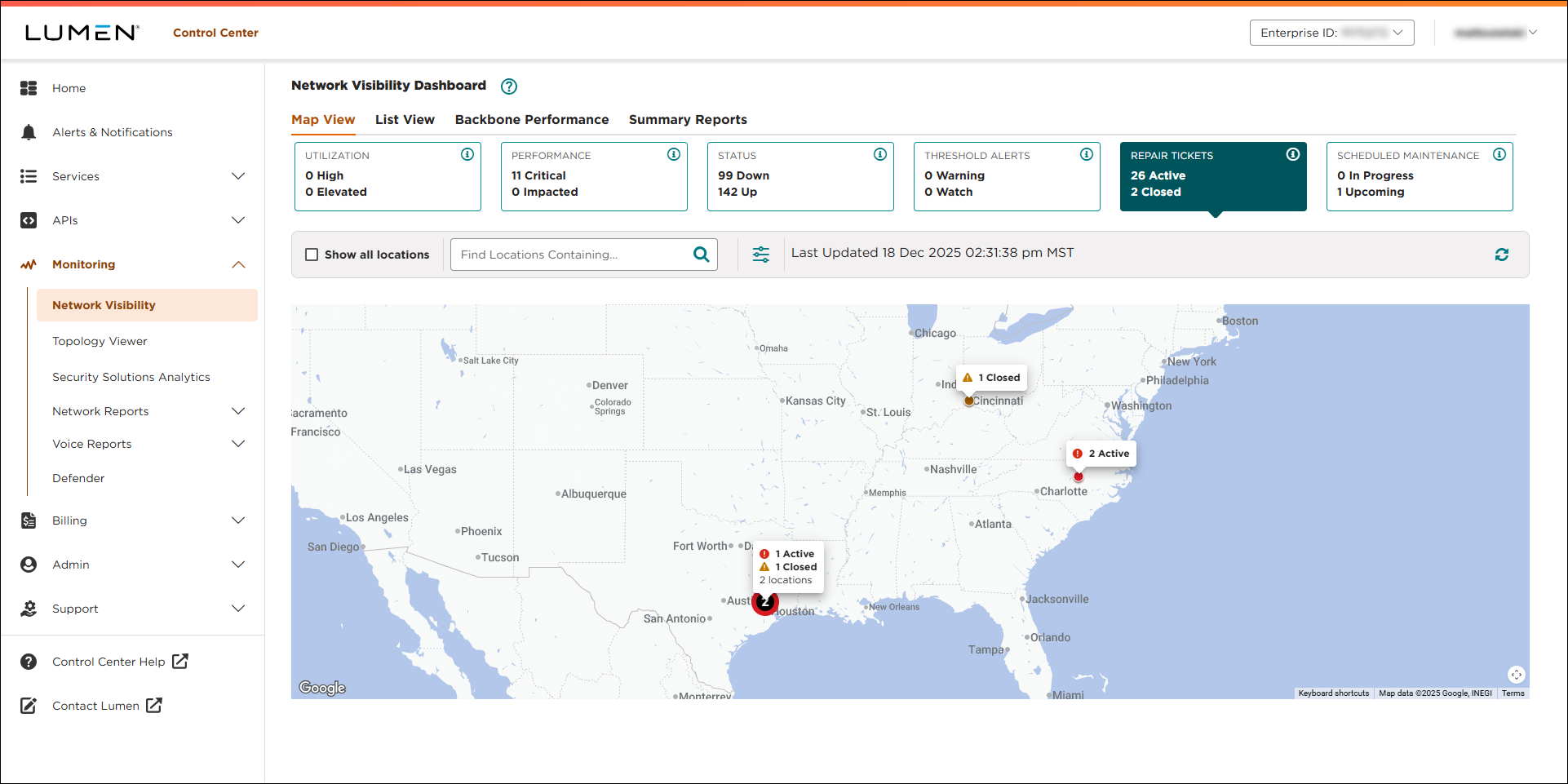Enable the Show all locations checkbox
The height and width of the screenshot is (784, 1568).
312,255
